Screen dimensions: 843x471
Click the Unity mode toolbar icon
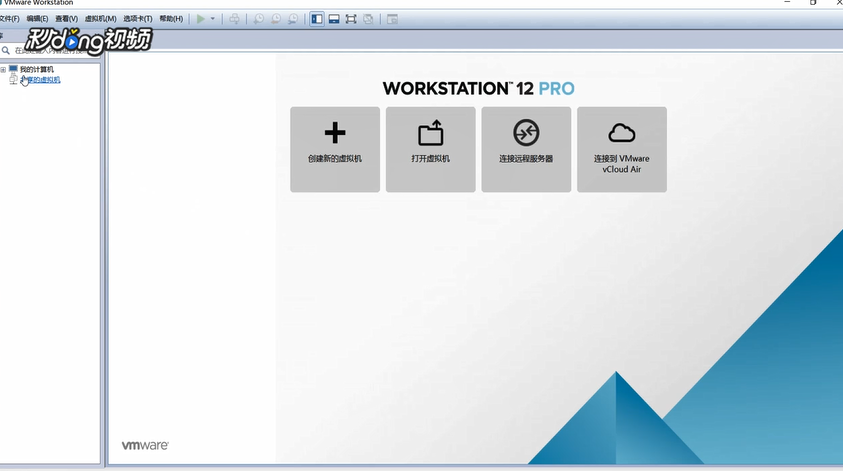point(368,19)
